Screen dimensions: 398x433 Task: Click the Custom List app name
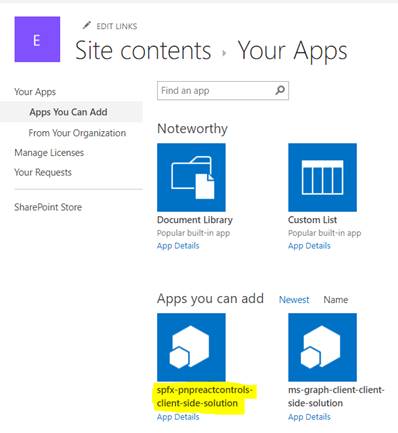point(312,220)
